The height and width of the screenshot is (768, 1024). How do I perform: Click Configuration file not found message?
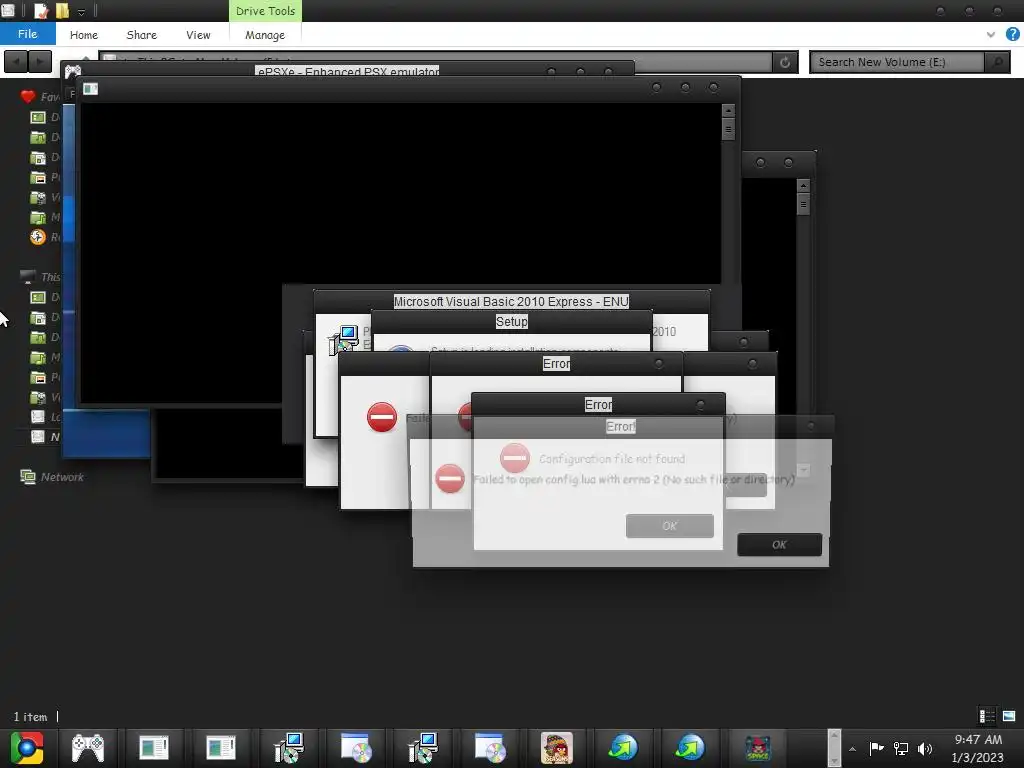(612, 459)
